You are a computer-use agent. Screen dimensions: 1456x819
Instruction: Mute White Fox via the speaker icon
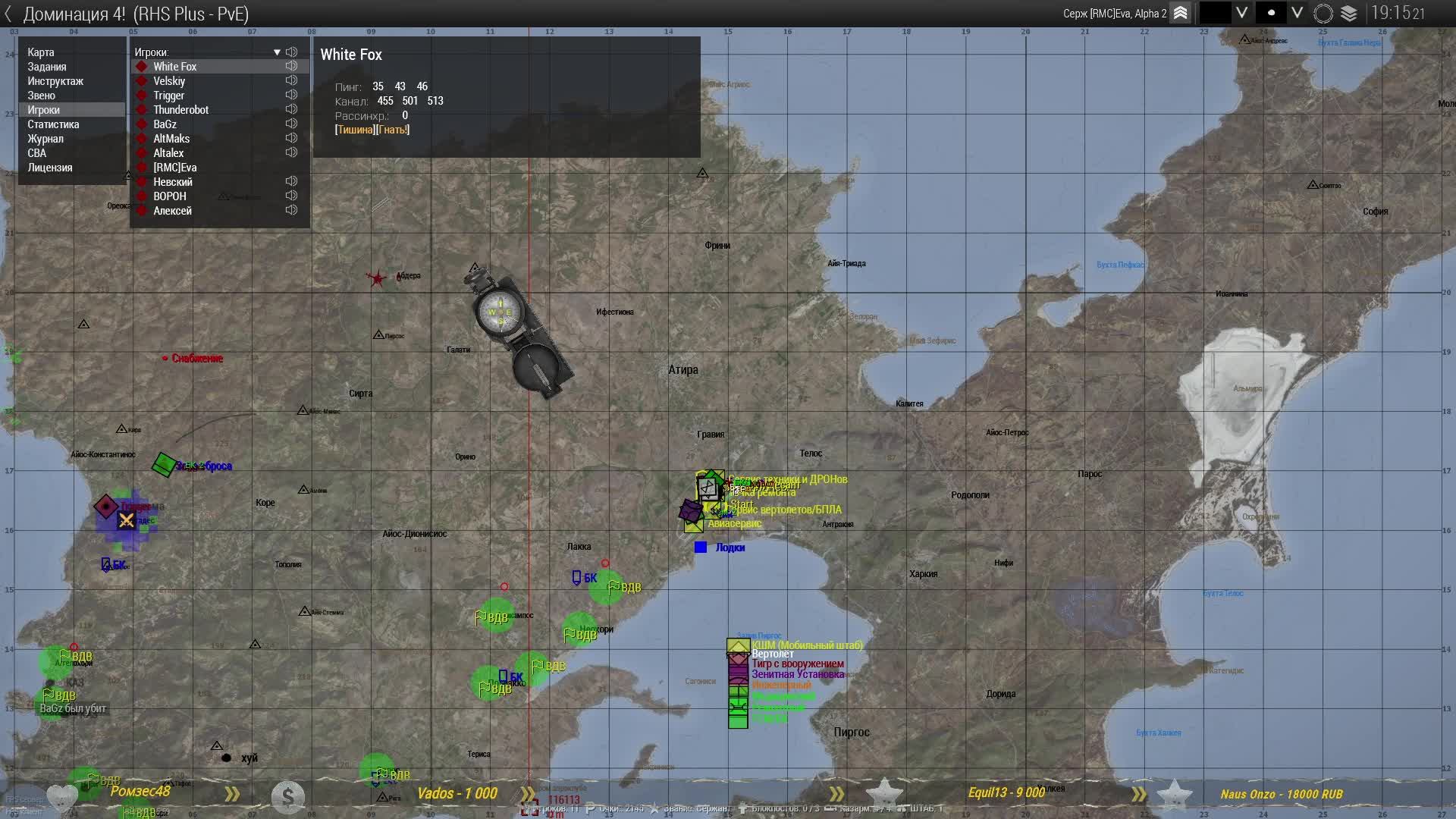coord(291,66)
